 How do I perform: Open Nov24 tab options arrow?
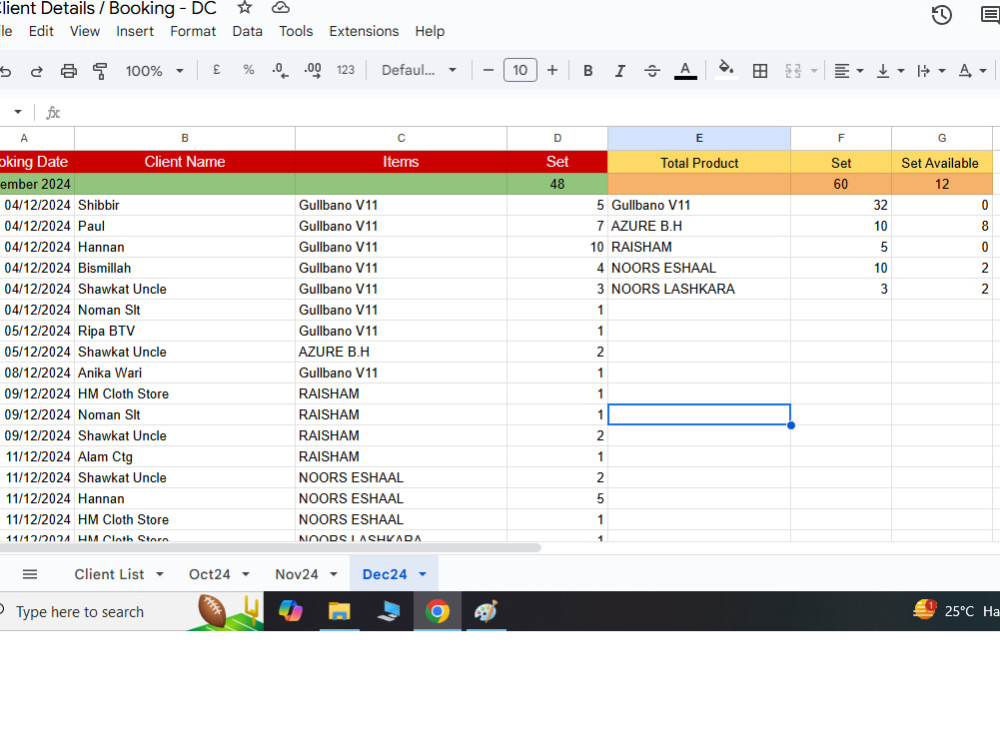[x=334, y=575]
